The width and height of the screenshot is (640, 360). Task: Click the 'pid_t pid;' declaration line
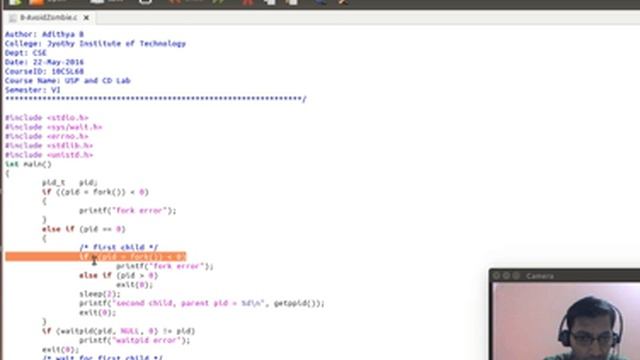pos(70,183)
